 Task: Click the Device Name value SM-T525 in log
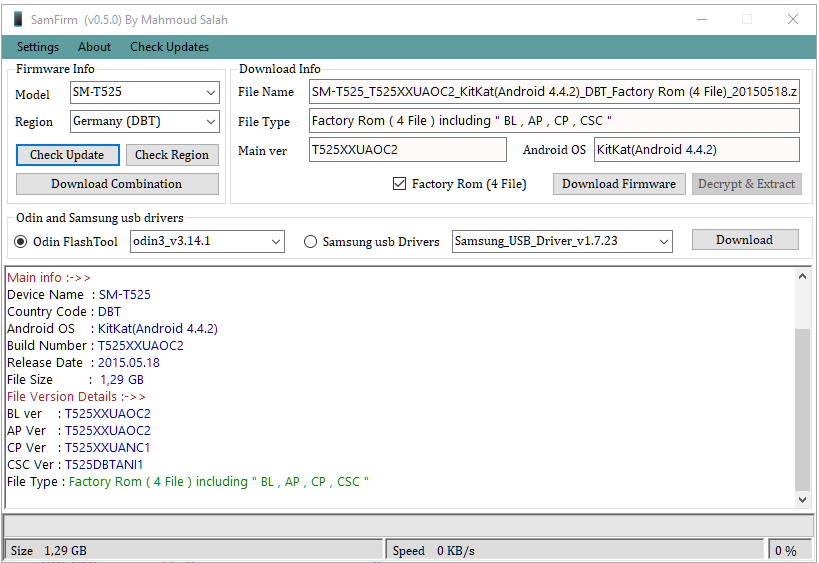pos(125,295)
